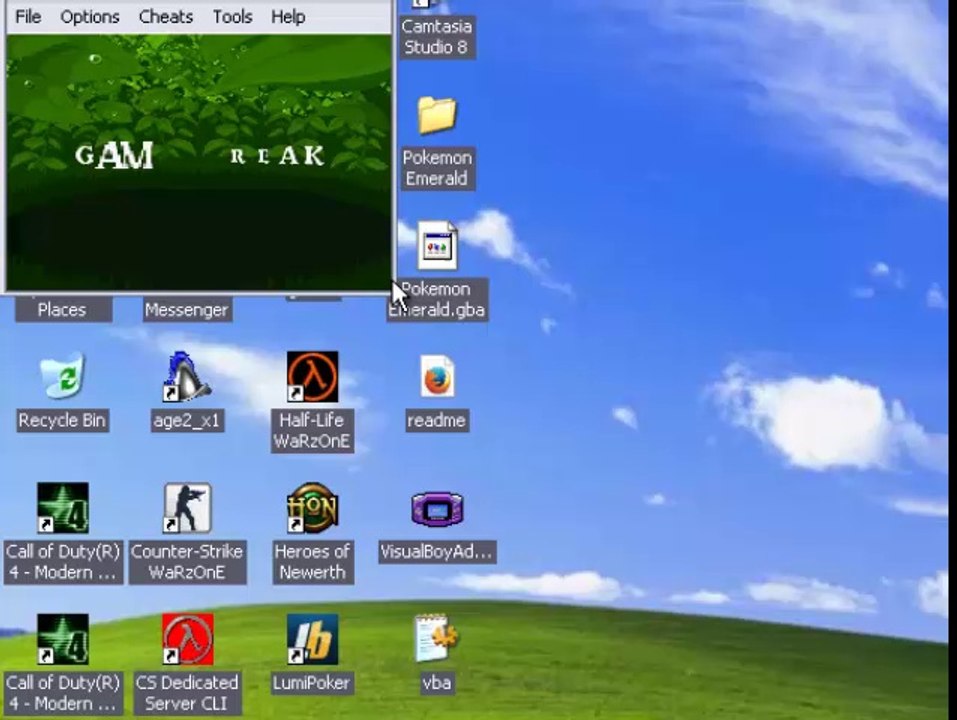Image resolution: width=957 pixels, height=720 pixels.
Task: Select the vba settings file icon
Action: (x=436, y=638)
